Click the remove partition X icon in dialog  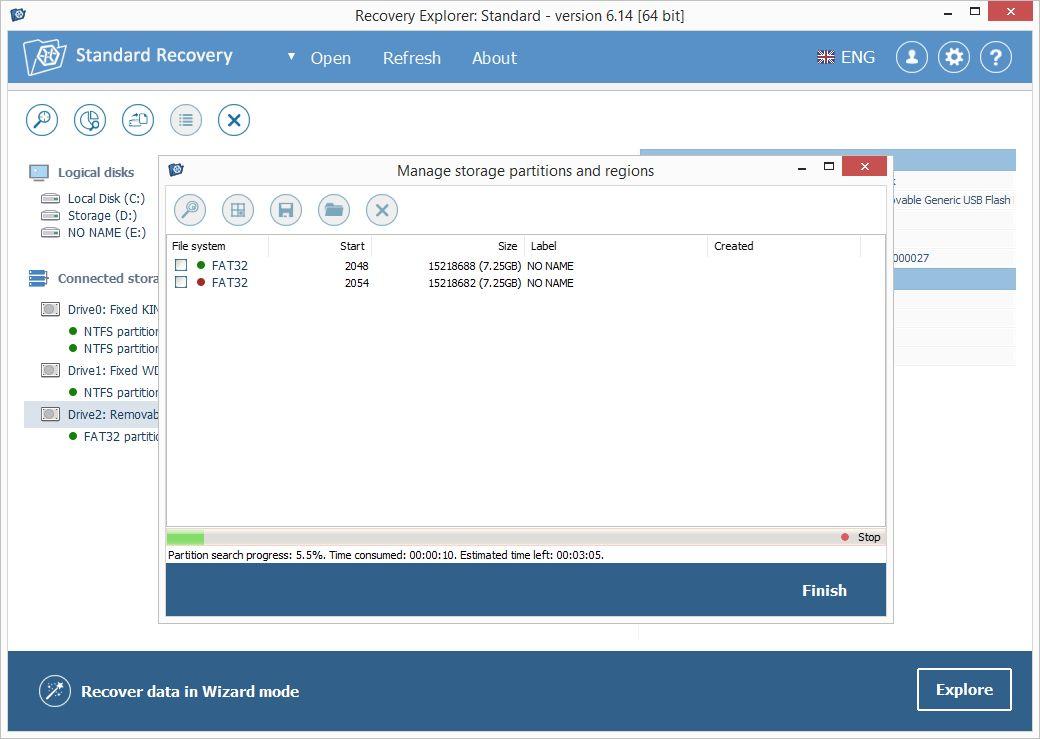[x=382, y=210]
